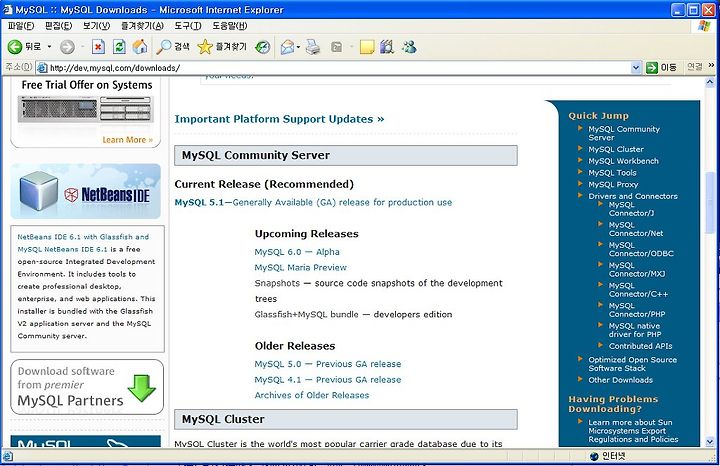
Task: Open MySQL Connector/J in Quick Jump
Action: point(631,209)
